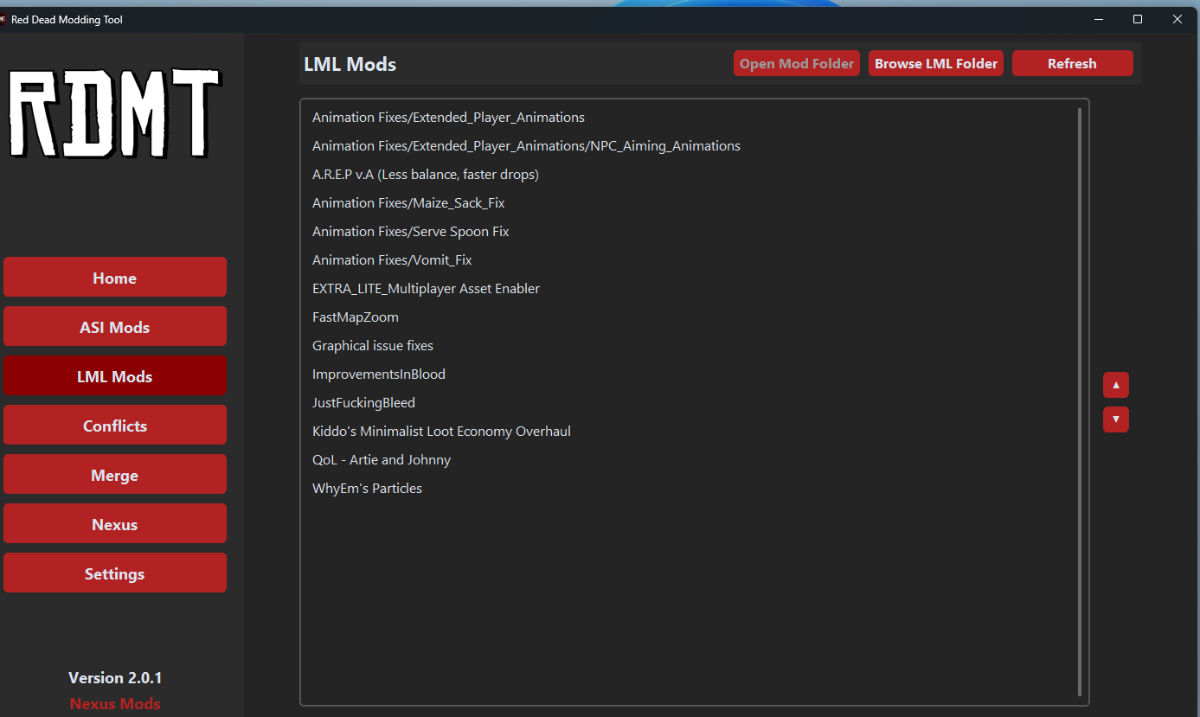The image size is (1200, 717).
Task: Open the Nexus section
Action: coord(115,524)
